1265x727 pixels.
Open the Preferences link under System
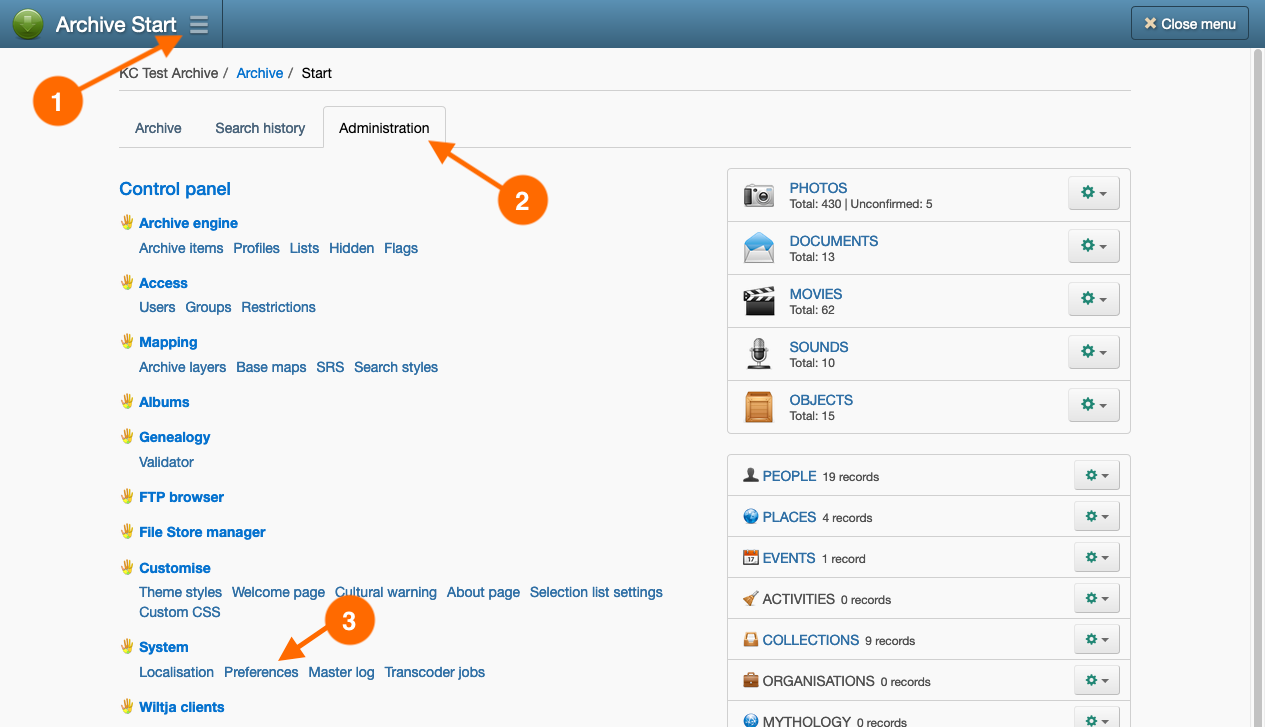point(261,672)
